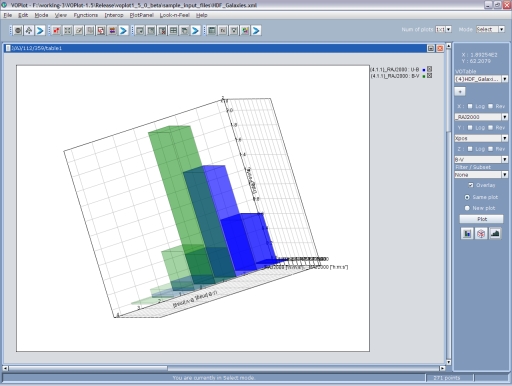Viewport: 512px width, 386px height.
Task: Click the pencil edit toolbar icon
Action: click(79, 31)
